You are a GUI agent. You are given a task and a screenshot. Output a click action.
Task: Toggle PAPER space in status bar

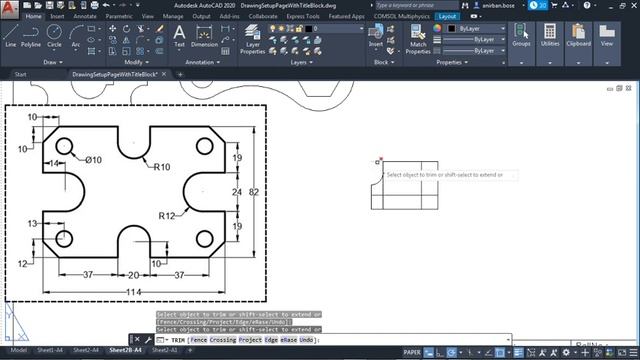pos(412,352)
